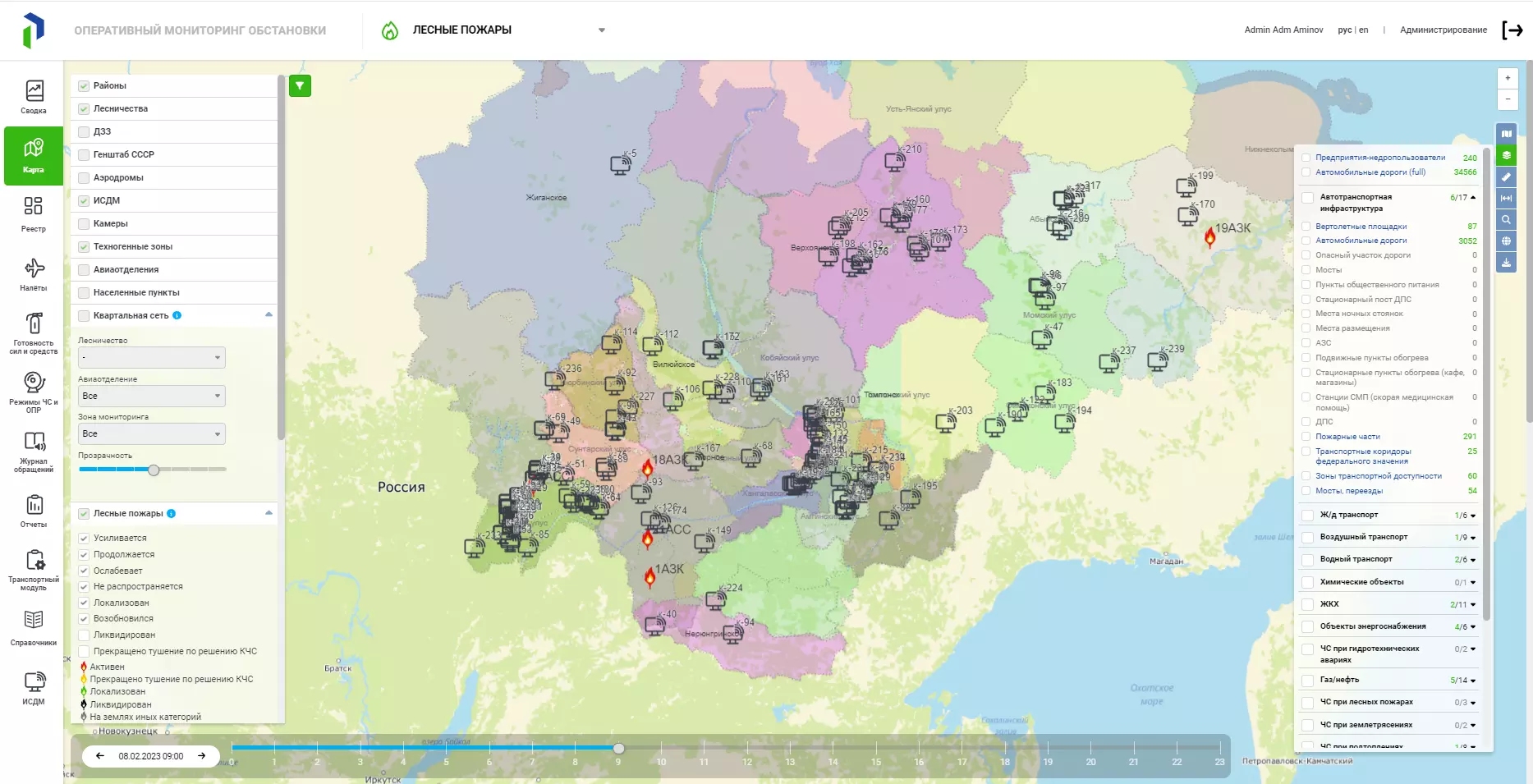The width and height of the screenshot is (1533, 784).
Task: Zoom in the map with plus button
Action: (x=1508, y=78)
